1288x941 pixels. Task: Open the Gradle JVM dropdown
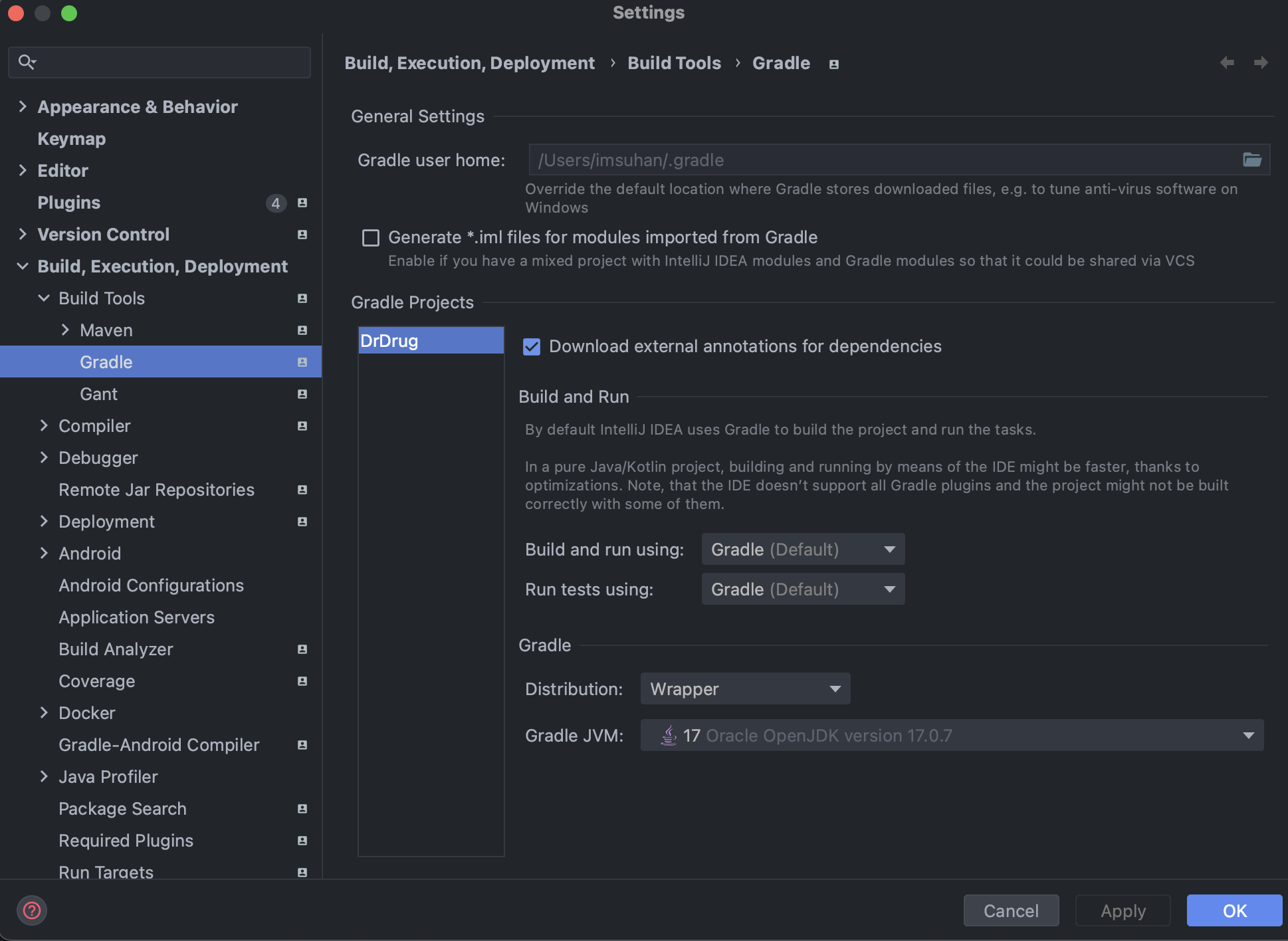952,736
